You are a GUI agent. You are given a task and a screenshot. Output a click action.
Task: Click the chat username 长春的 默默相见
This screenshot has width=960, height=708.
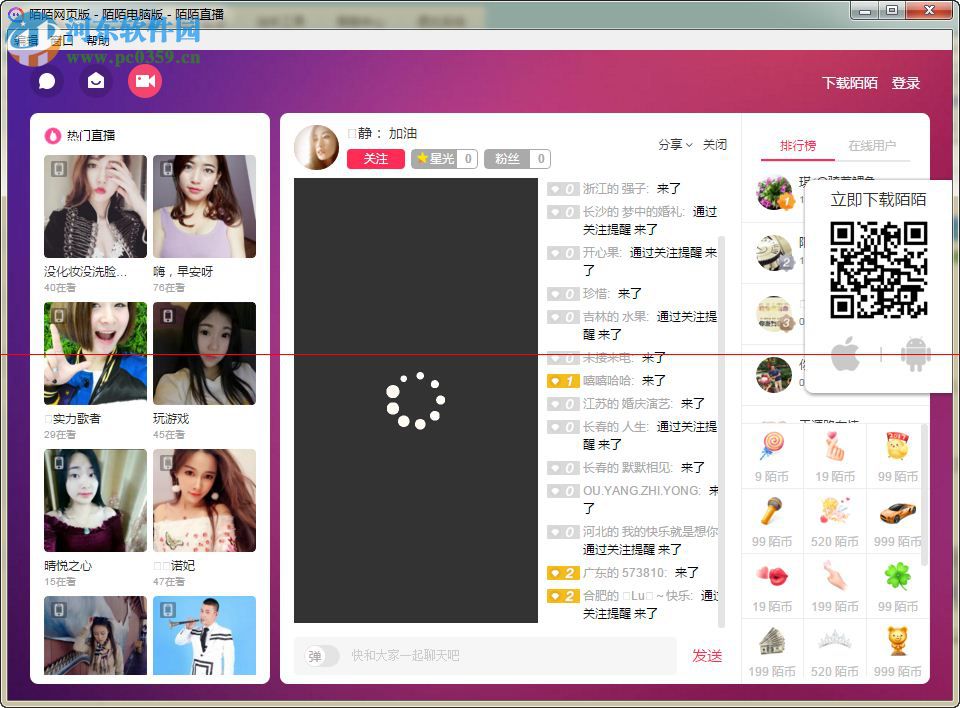point(626,467)
